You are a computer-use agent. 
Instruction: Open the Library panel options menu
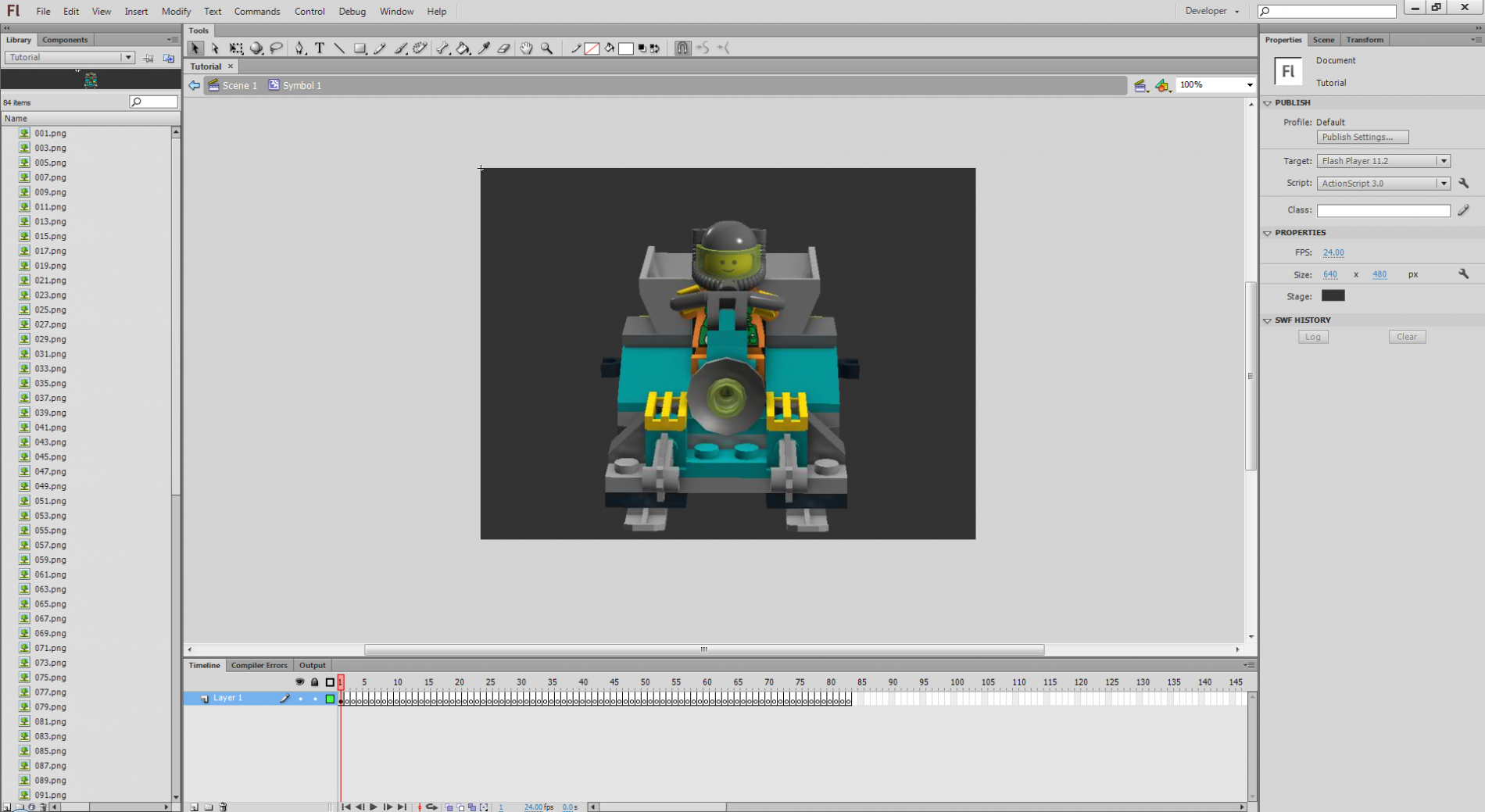point(172,39)
